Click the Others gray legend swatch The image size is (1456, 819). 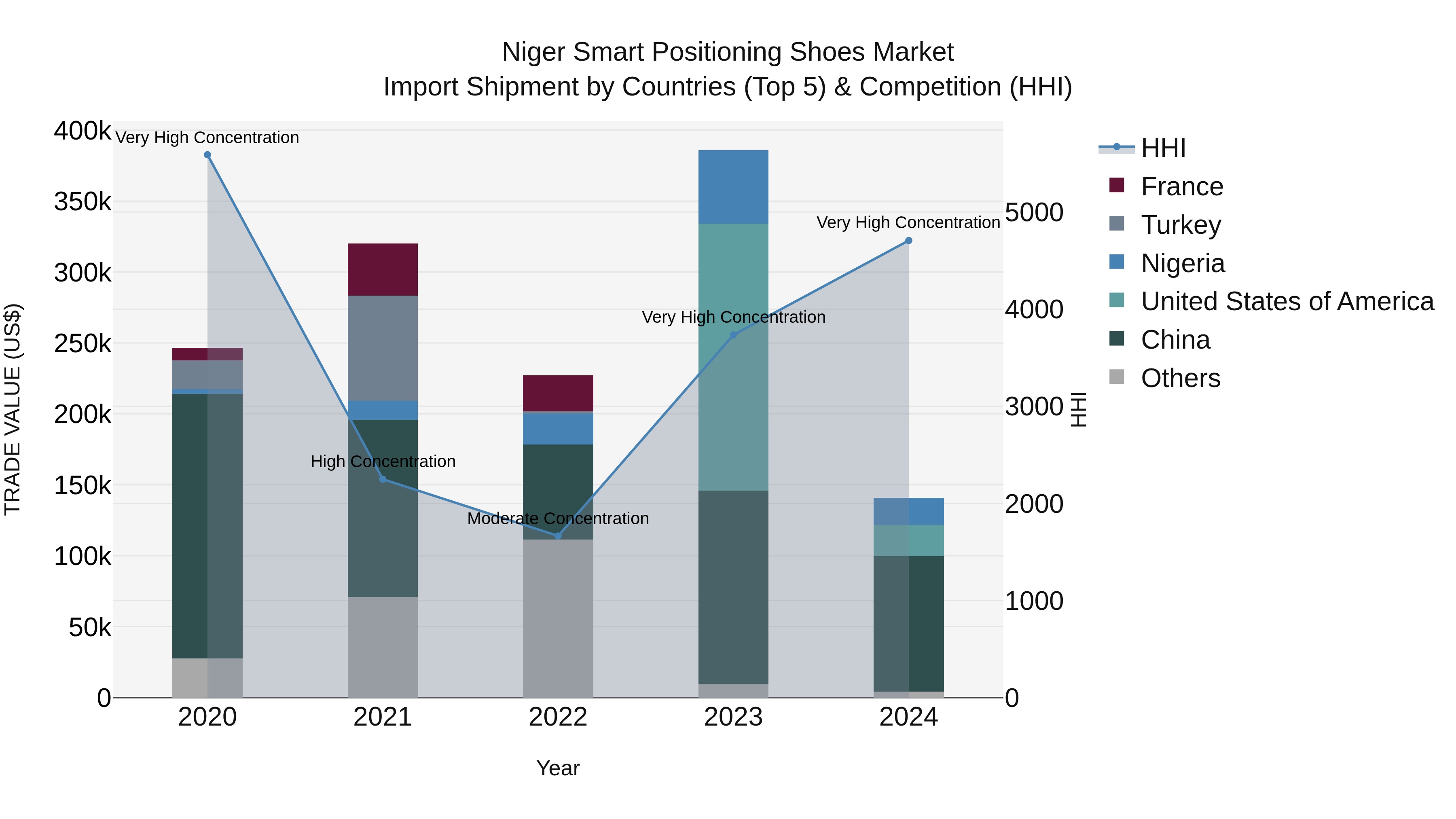pos(1117,377)
